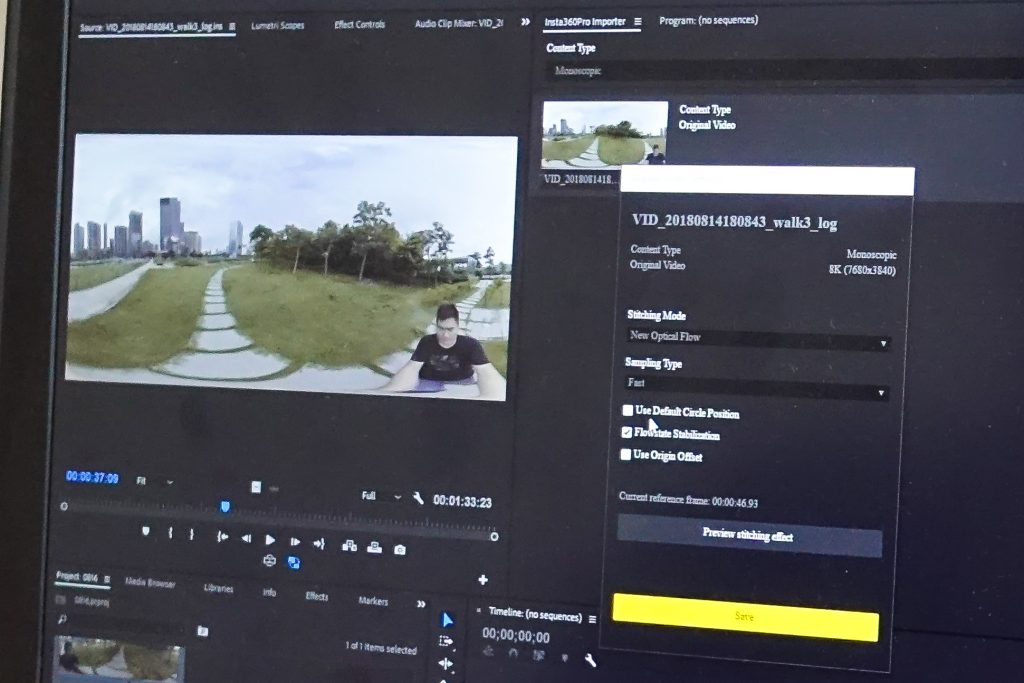Show more Project panel tabs chevron
This screenshot has width=1024, height=683.
421,603
